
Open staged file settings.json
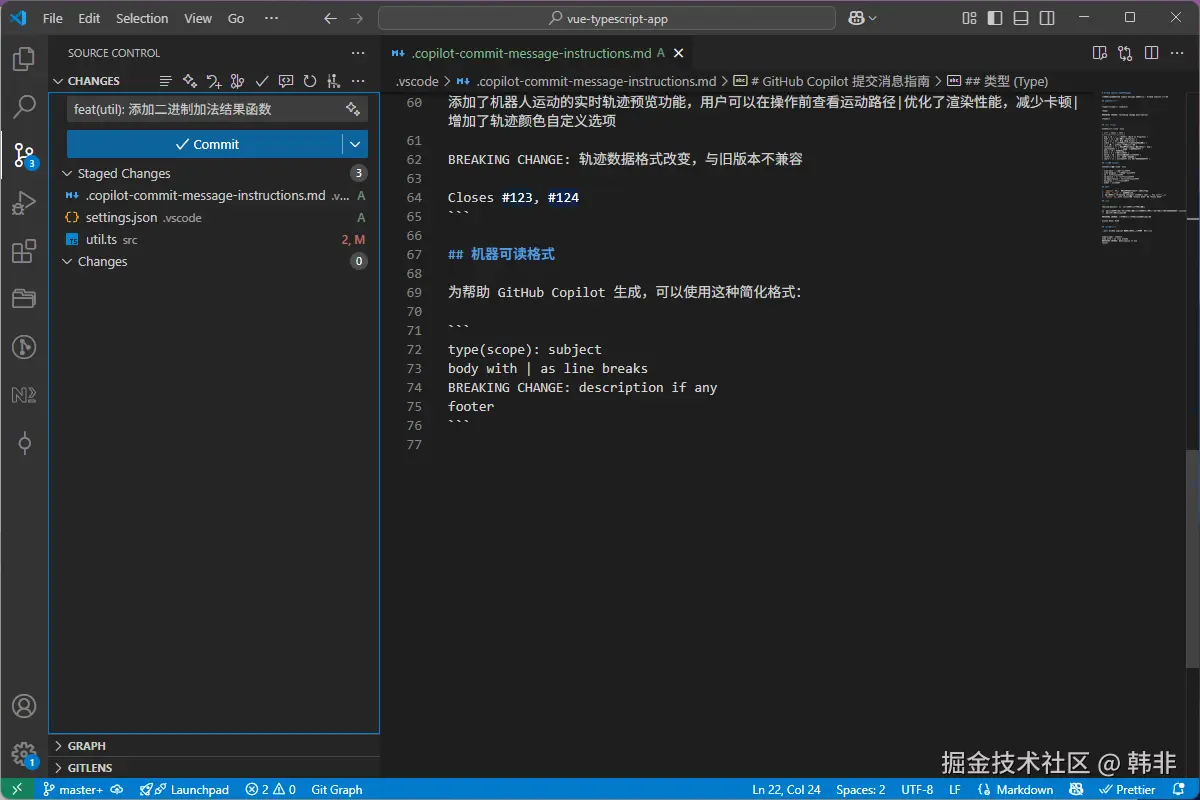point(214,217)
